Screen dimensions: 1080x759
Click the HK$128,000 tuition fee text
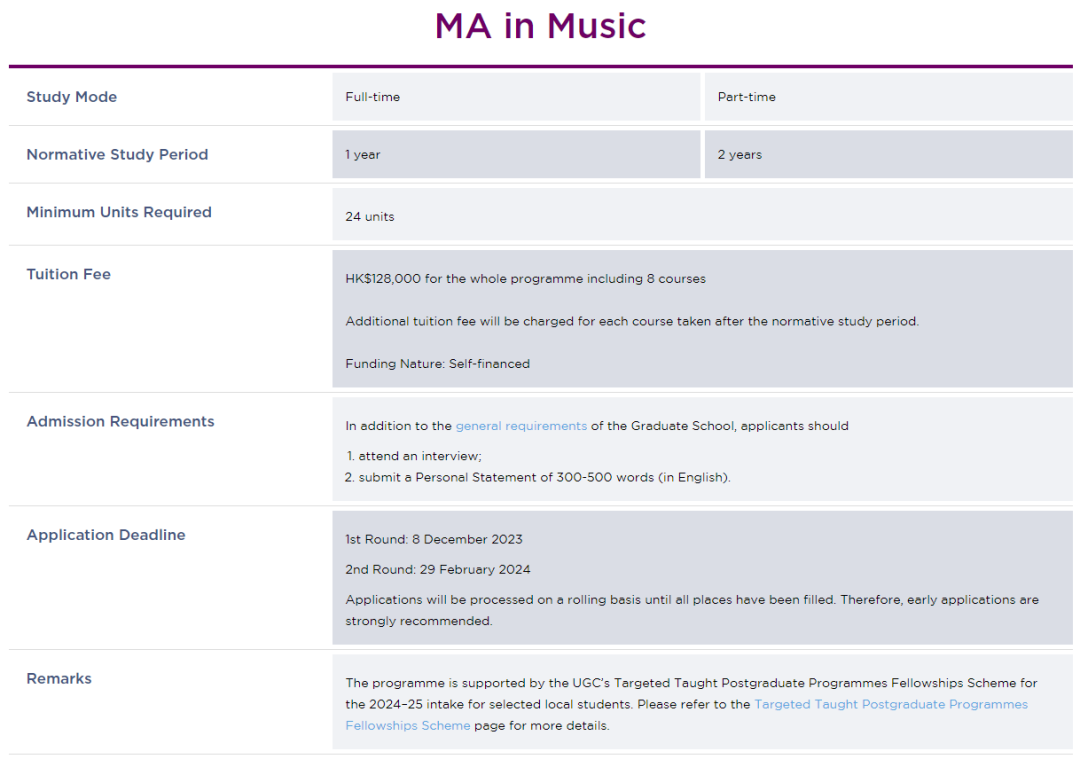(526, 279)
